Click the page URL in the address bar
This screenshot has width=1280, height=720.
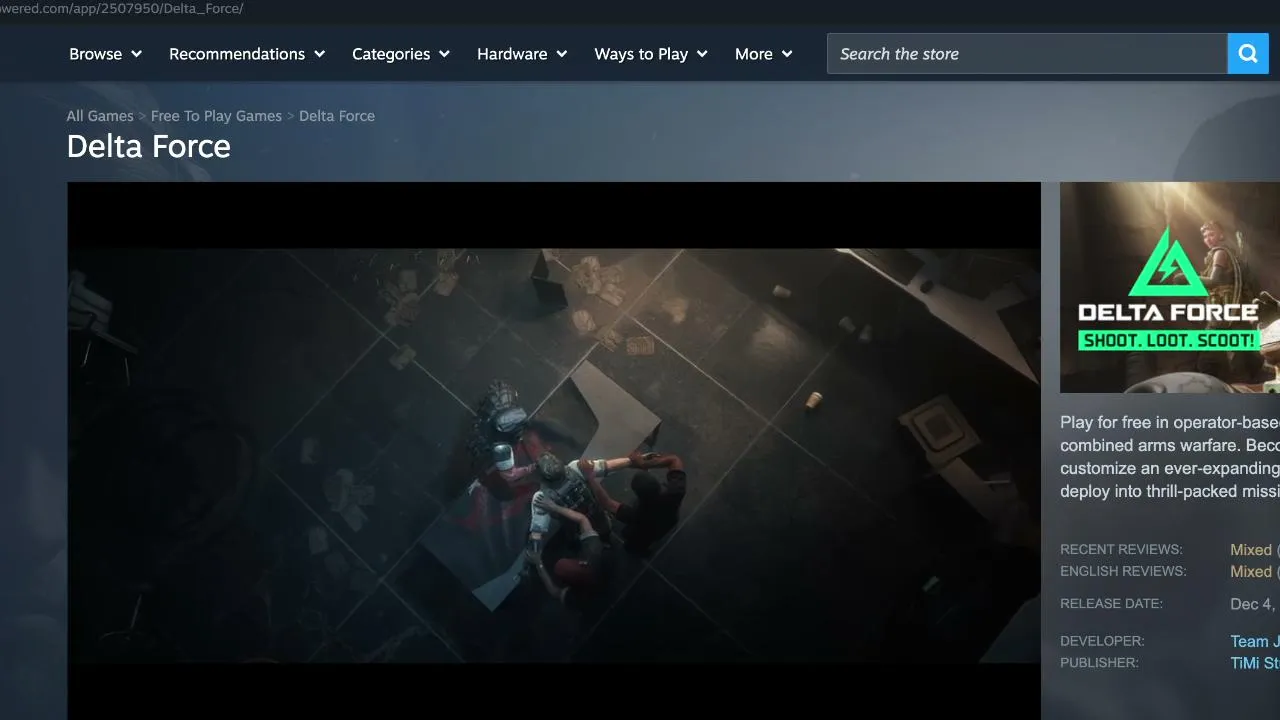(x=122, y=8)
